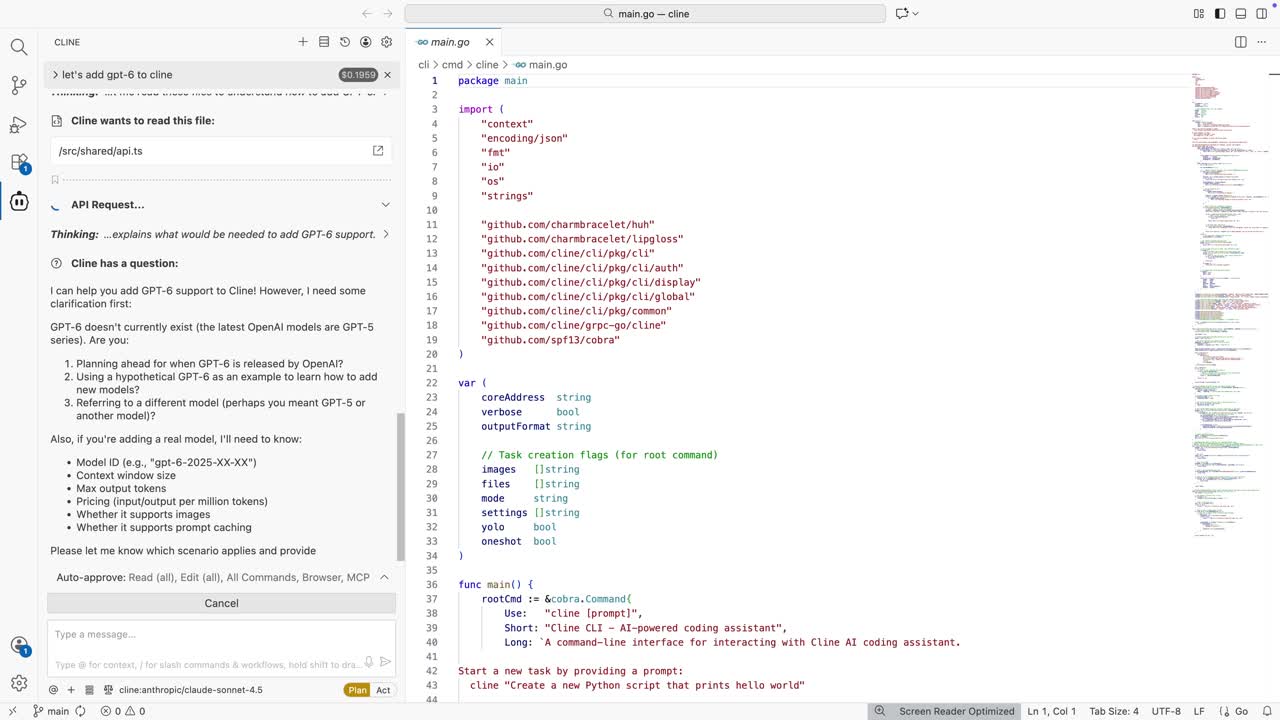This screenshot has width=1280, height=720.
Task: Open Cline task history
Action: tap(345, 42)
